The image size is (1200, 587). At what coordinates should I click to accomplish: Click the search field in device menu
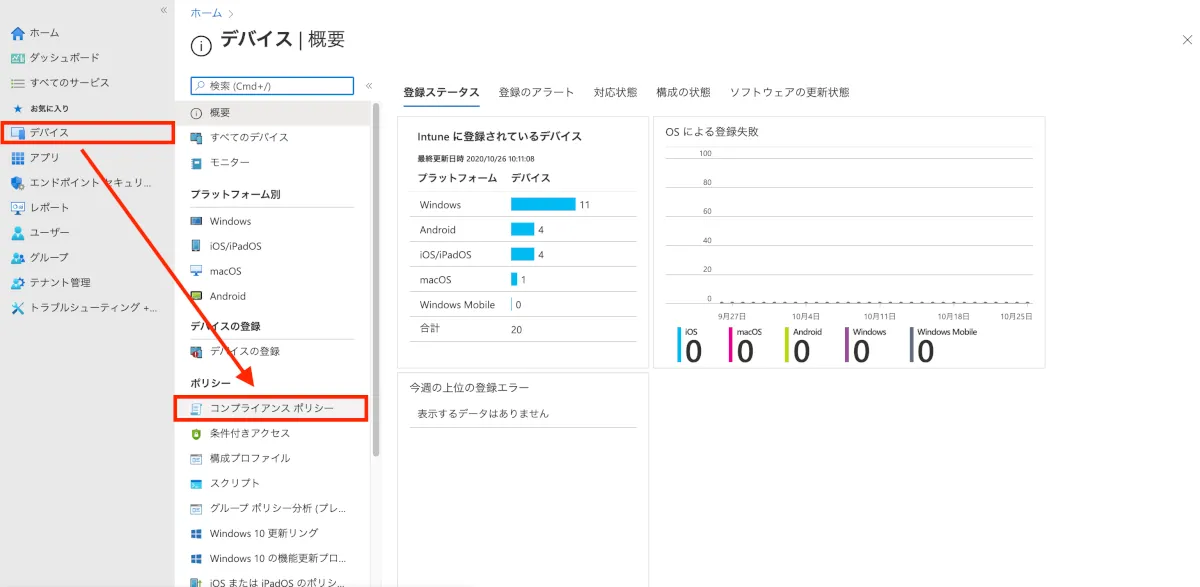(272, 86)
